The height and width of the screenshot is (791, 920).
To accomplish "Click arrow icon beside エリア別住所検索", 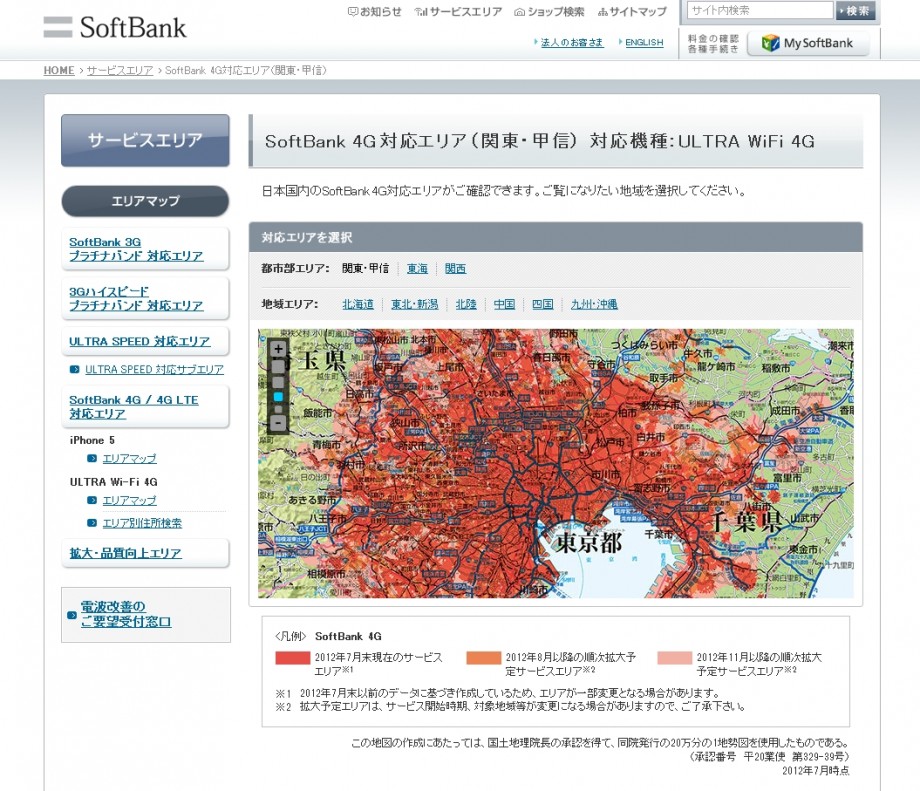I will pos(92,523).
